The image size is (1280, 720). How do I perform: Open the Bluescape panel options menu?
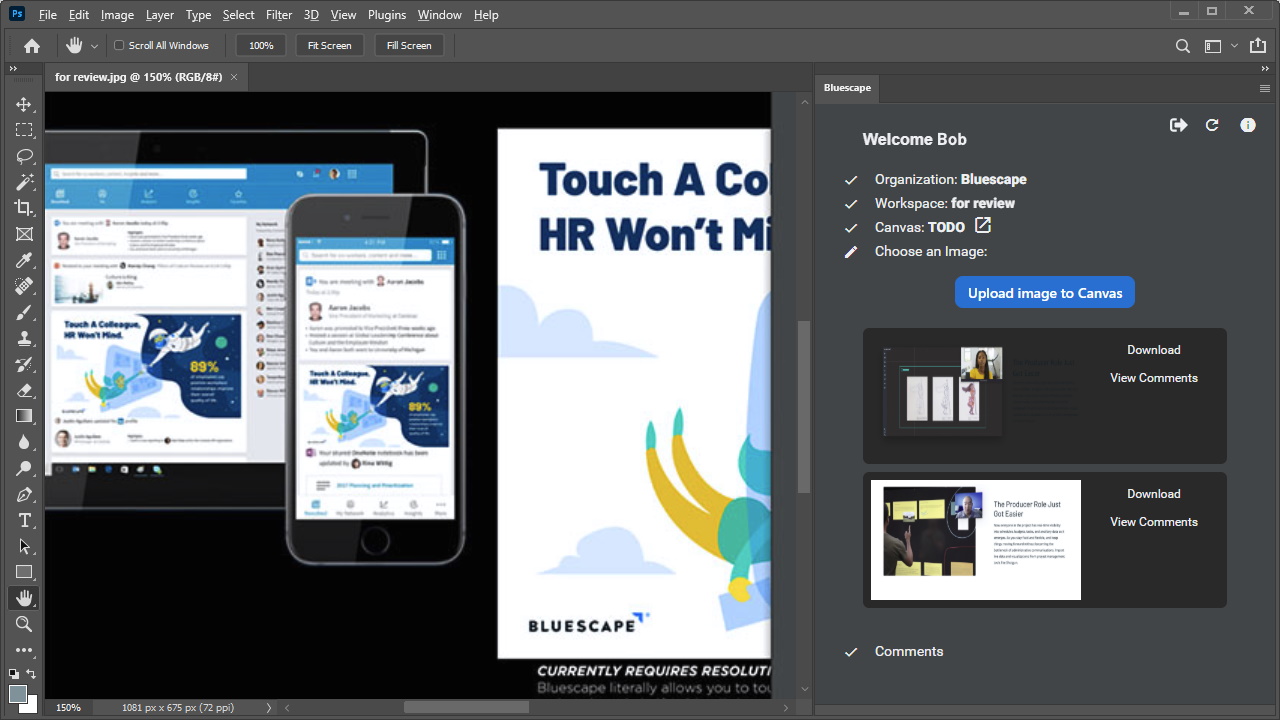click(x=1265, y=88)
